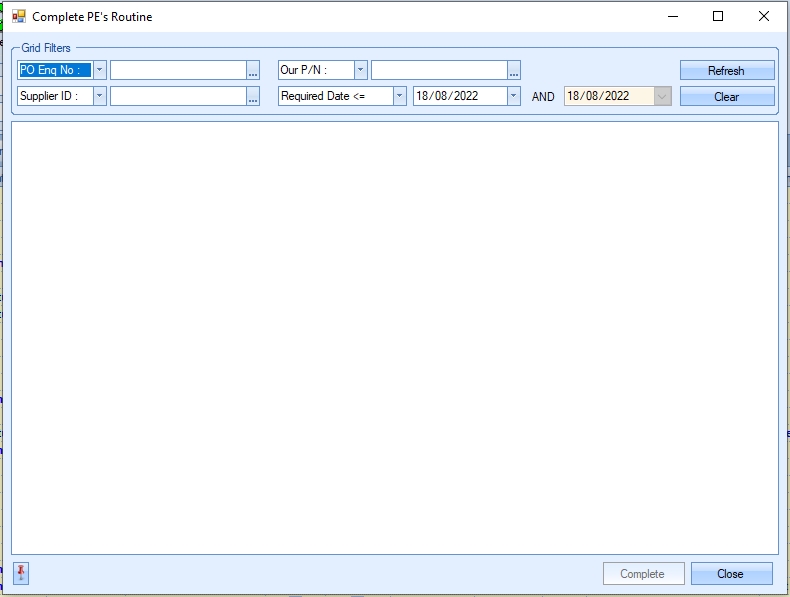Open browse ellipsis next to Supplier ID field

[x=253, y=96]
